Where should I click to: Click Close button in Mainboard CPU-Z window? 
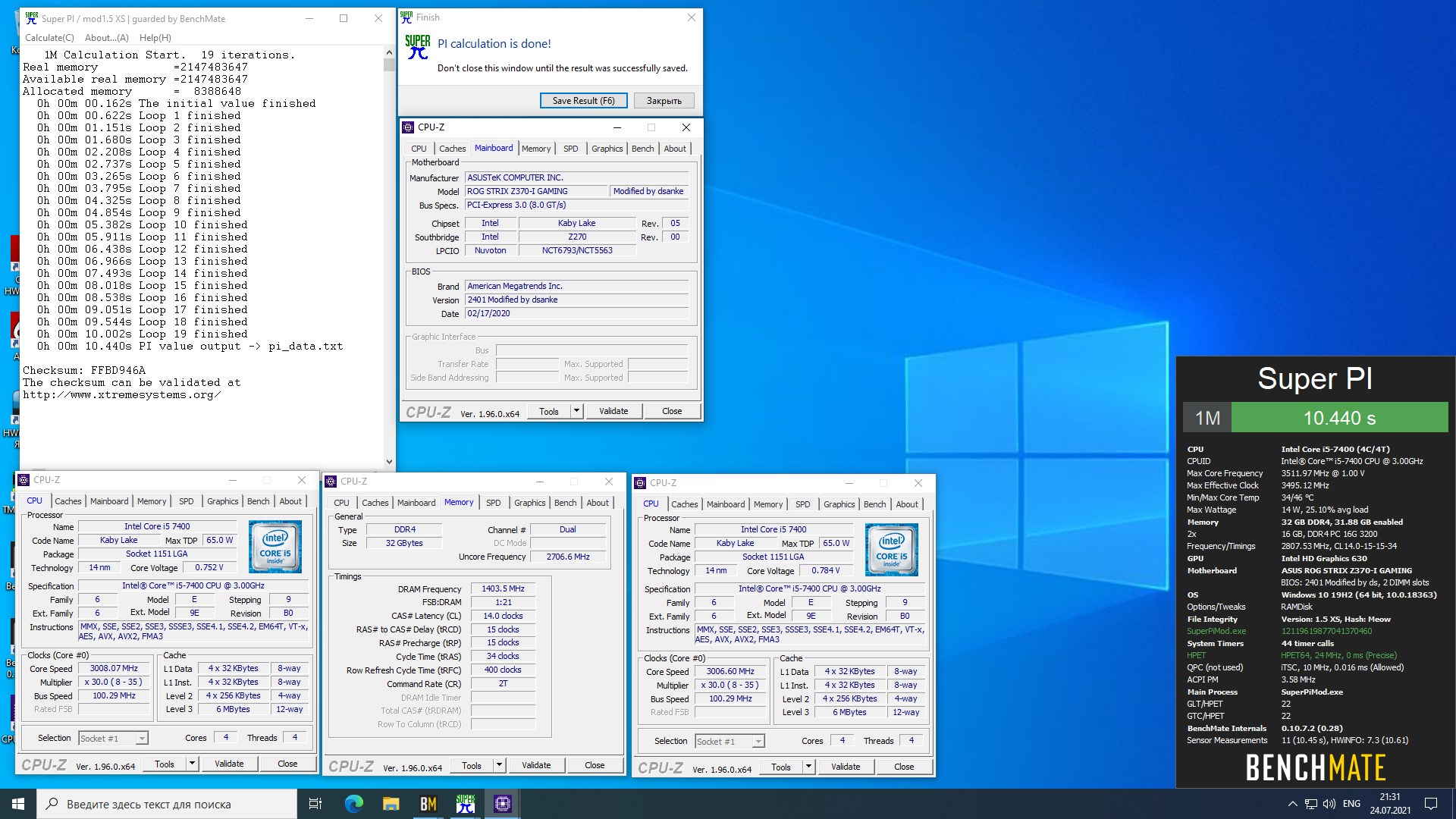pos(672,411)
